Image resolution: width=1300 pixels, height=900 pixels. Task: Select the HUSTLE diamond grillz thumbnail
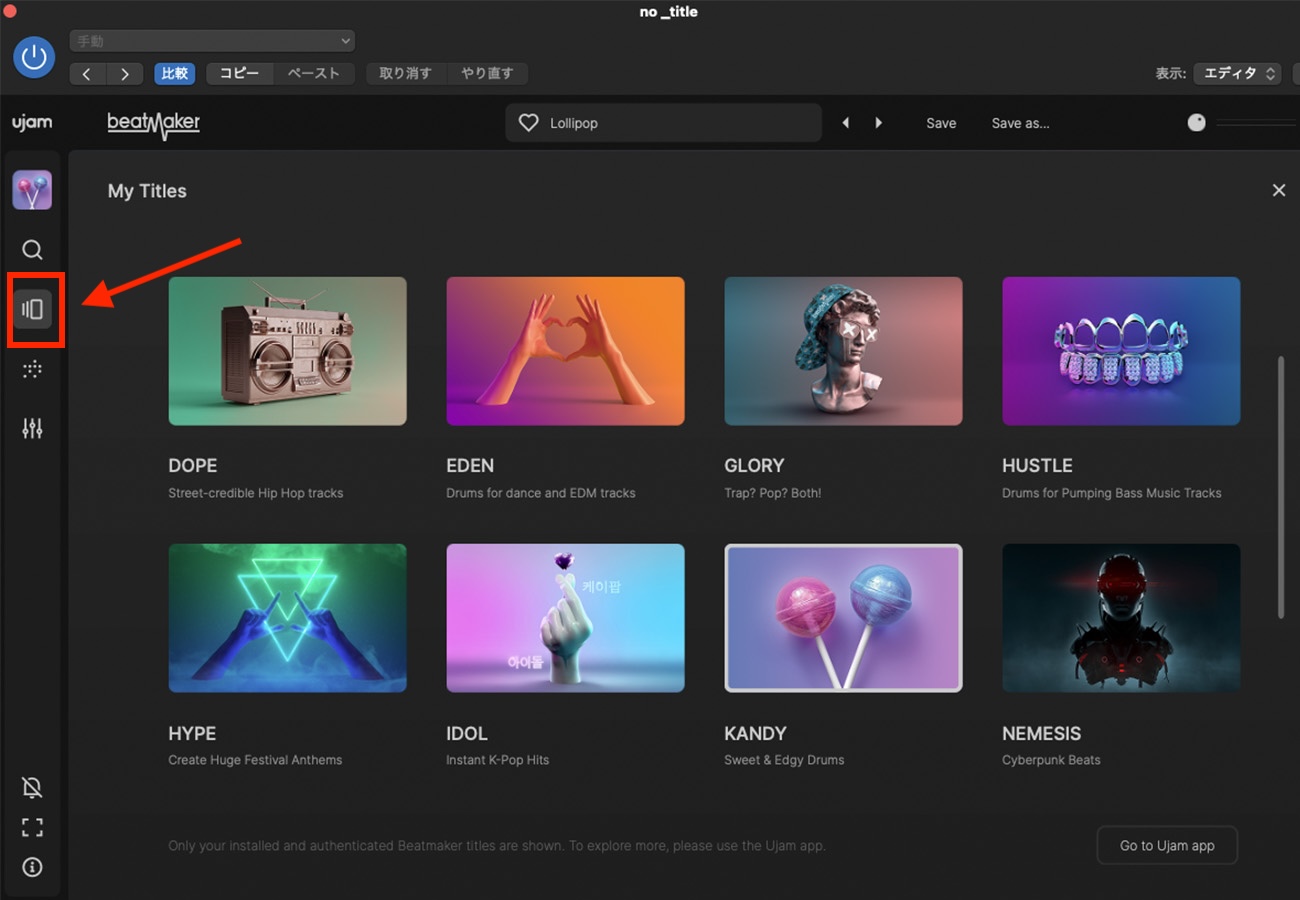tap(1122, 351)
